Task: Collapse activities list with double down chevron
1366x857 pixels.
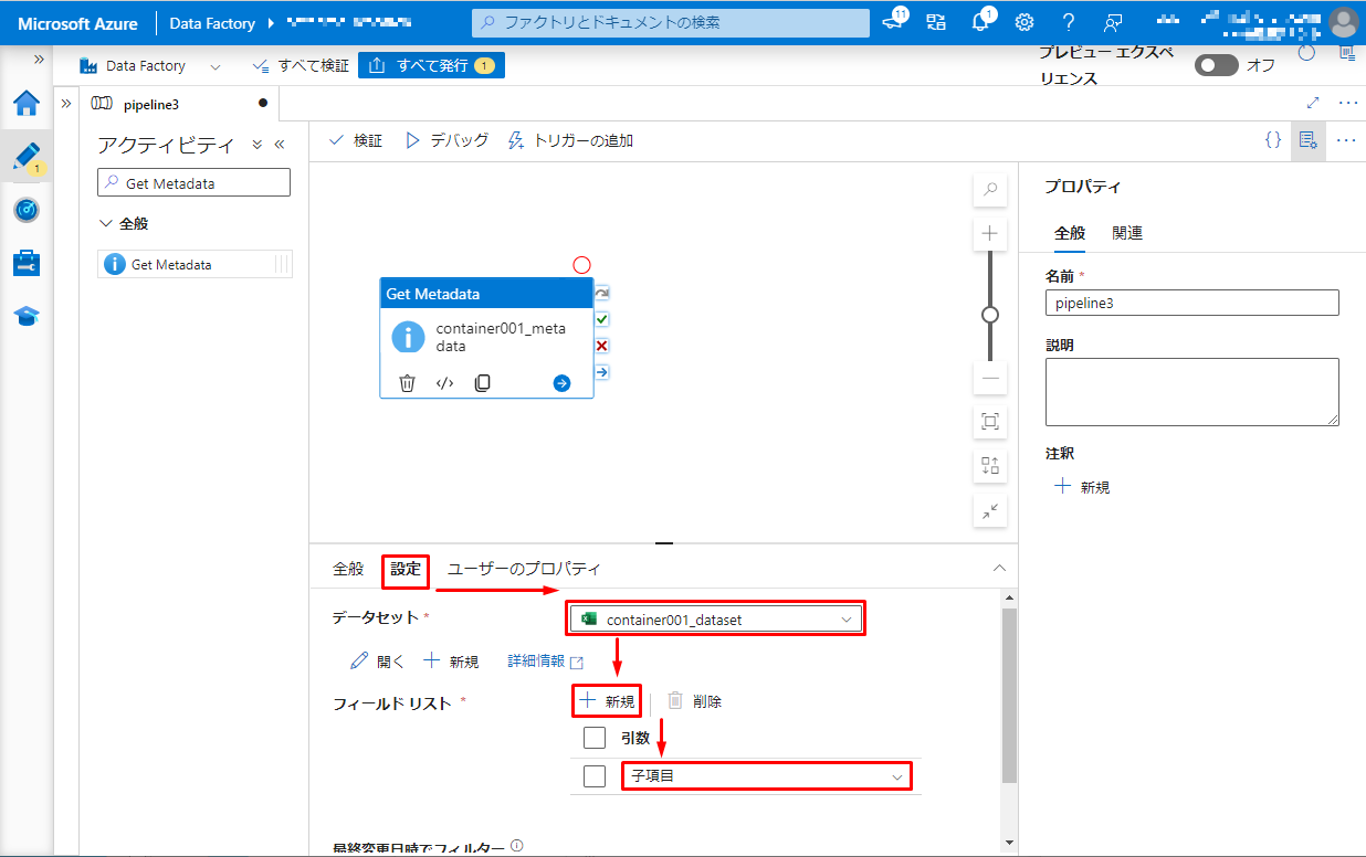Action: click(257, 145)
